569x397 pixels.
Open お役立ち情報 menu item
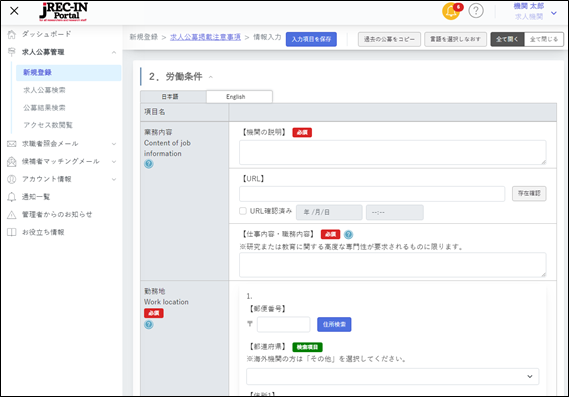click(43, 232)
